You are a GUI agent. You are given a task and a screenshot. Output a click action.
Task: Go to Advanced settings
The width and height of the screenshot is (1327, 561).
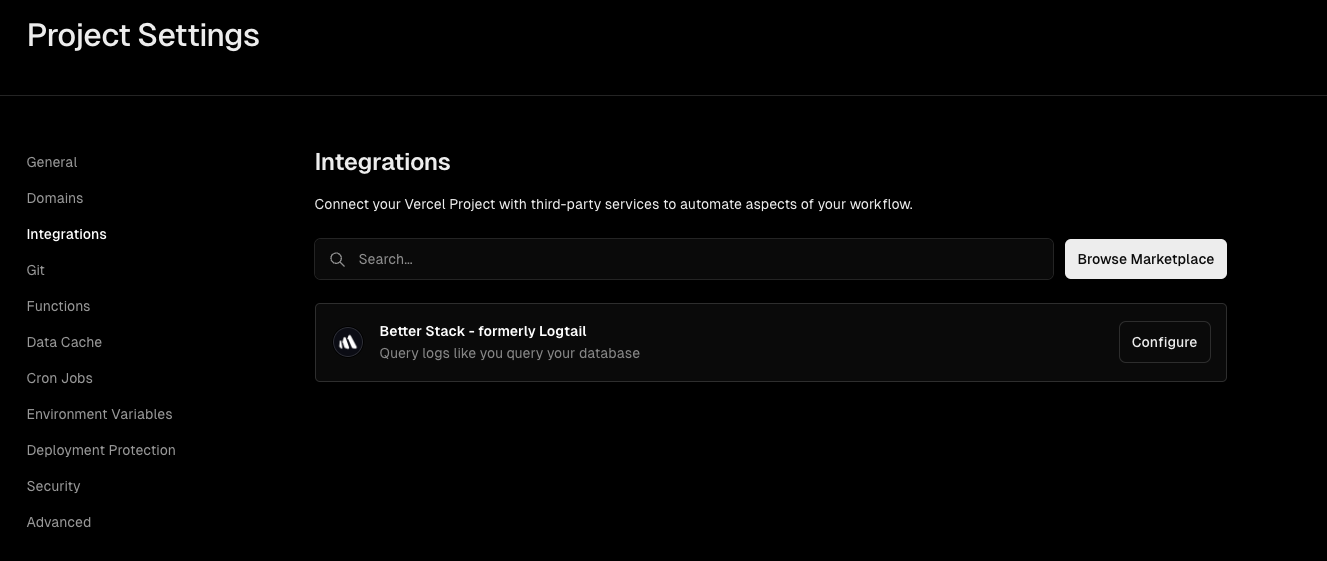59,522
